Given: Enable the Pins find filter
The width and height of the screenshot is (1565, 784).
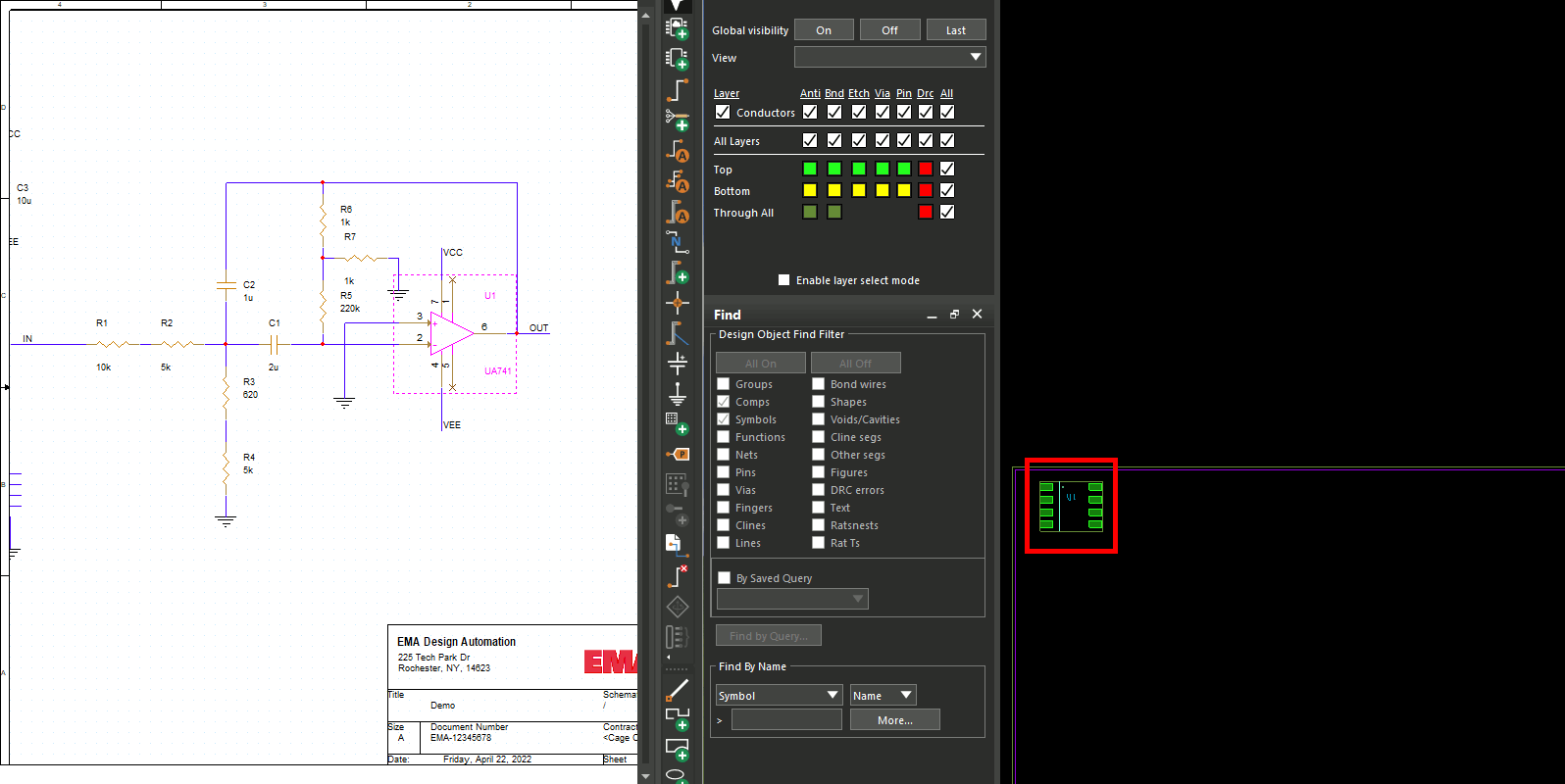Looking at the screenshot, I should point(723,472).
